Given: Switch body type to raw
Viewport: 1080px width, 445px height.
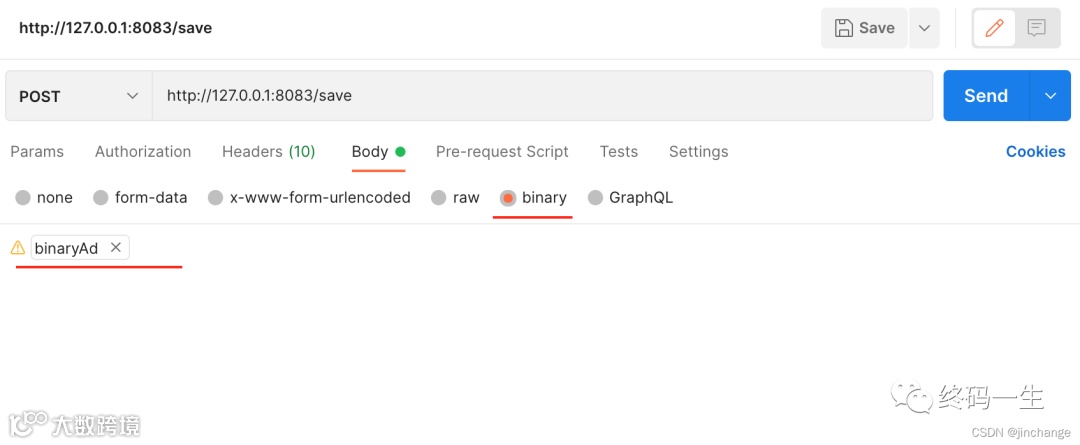Looking at the screenshot, I should click(439, 198).
